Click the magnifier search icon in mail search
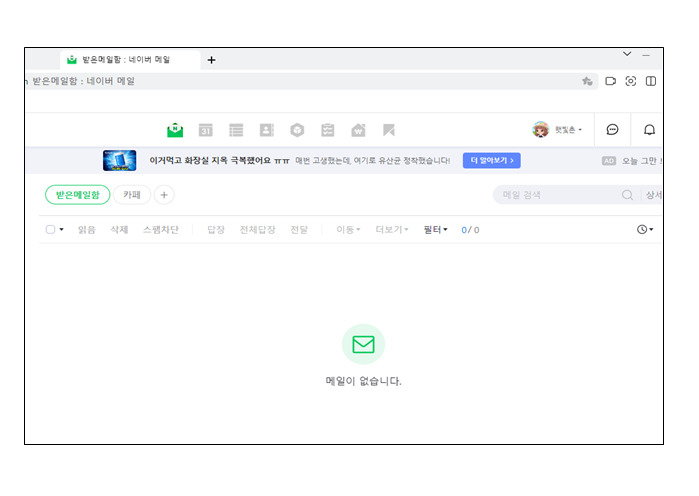Viewport: 699px width, 496px height. click(x=628, y=195)
